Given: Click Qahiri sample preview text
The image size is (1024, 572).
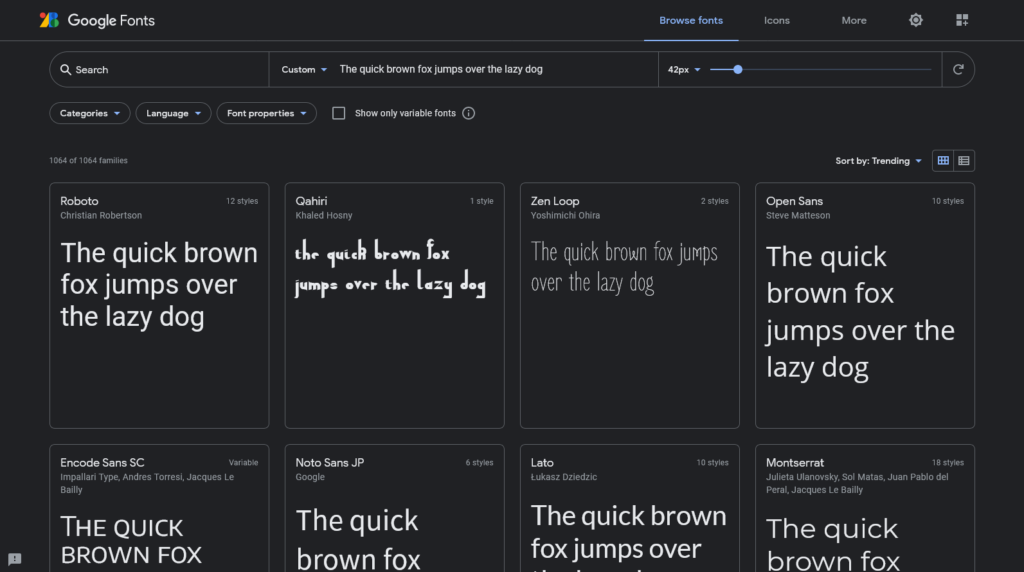Looking at the screenshot, I should click(x=391, y=268).
